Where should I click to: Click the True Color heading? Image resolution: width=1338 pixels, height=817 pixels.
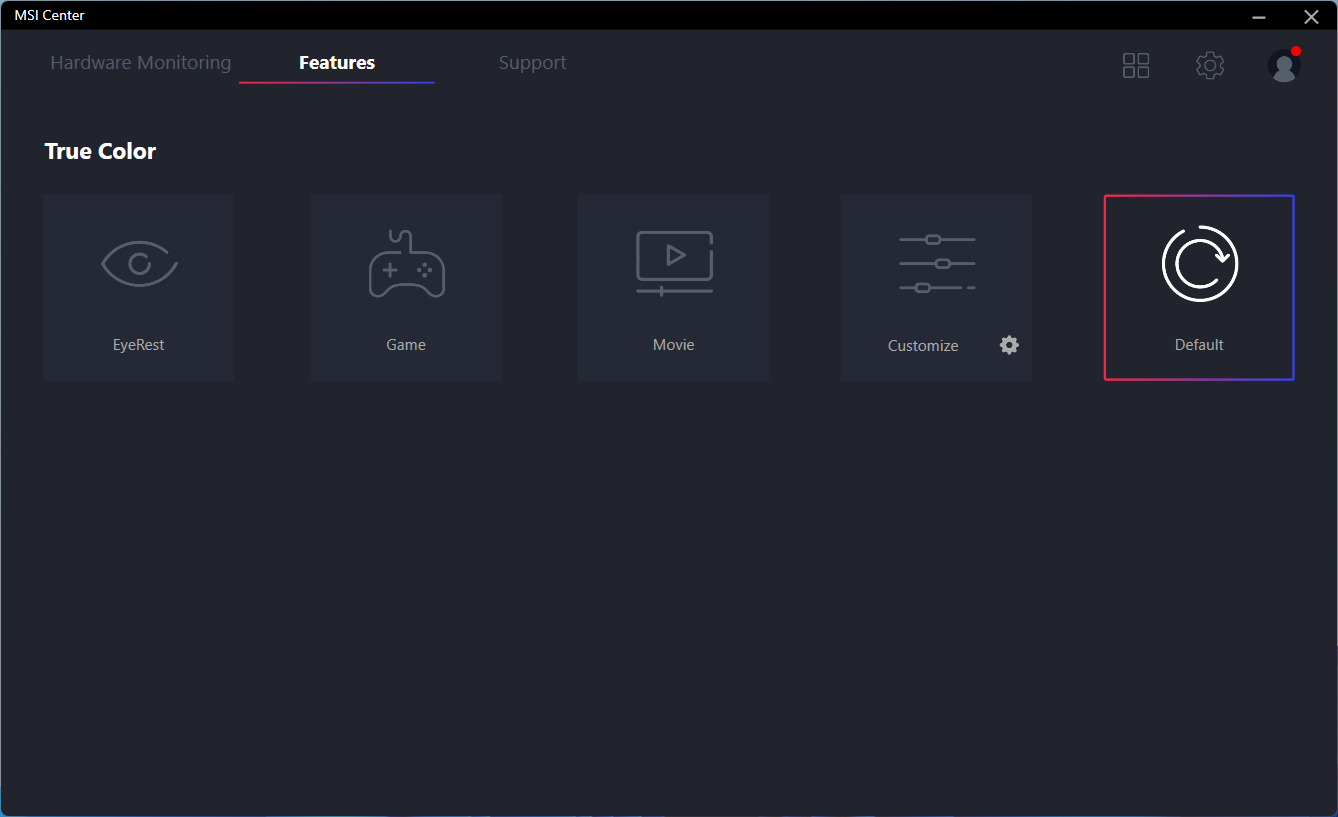click(100, 151)
